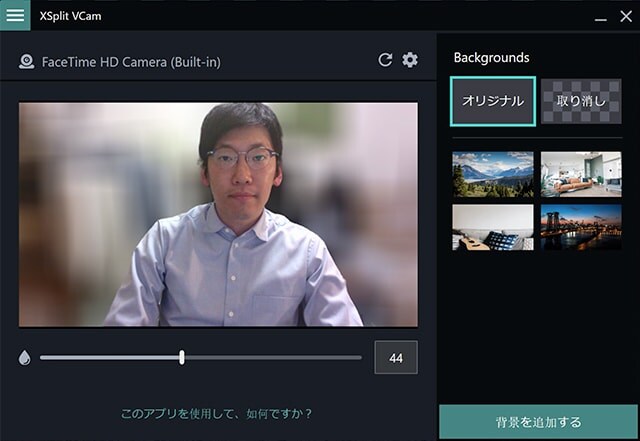Click the camera preview video
Viewport: 640px width, 441px height.
pyautogui.click(x=218, y=214)
